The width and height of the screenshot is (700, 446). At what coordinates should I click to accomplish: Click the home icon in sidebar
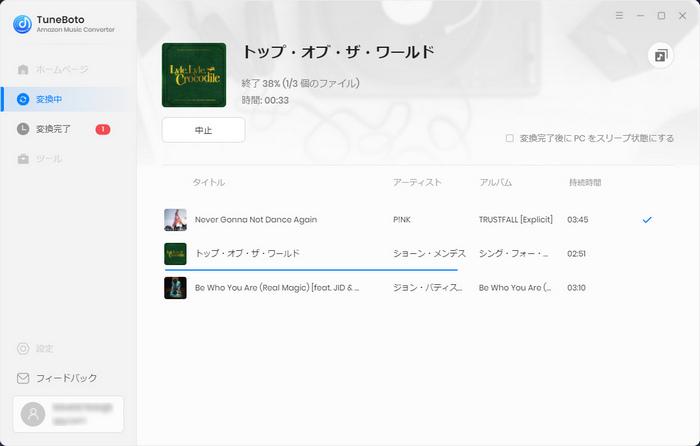(23, 70)
